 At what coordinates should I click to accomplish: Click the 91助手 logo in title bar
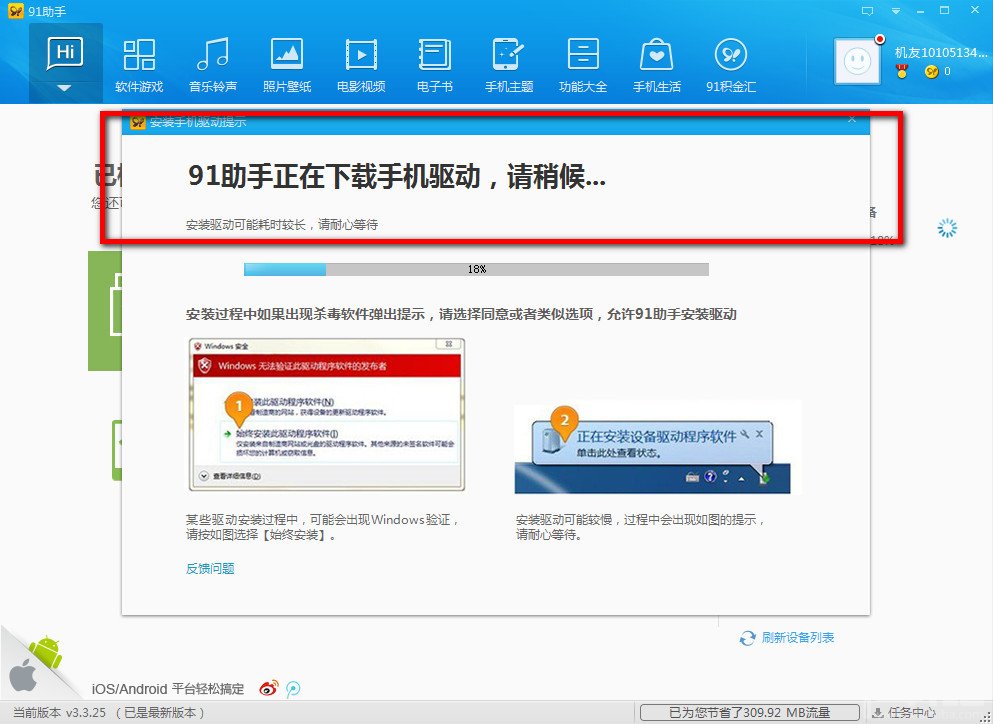coord(15,11)
